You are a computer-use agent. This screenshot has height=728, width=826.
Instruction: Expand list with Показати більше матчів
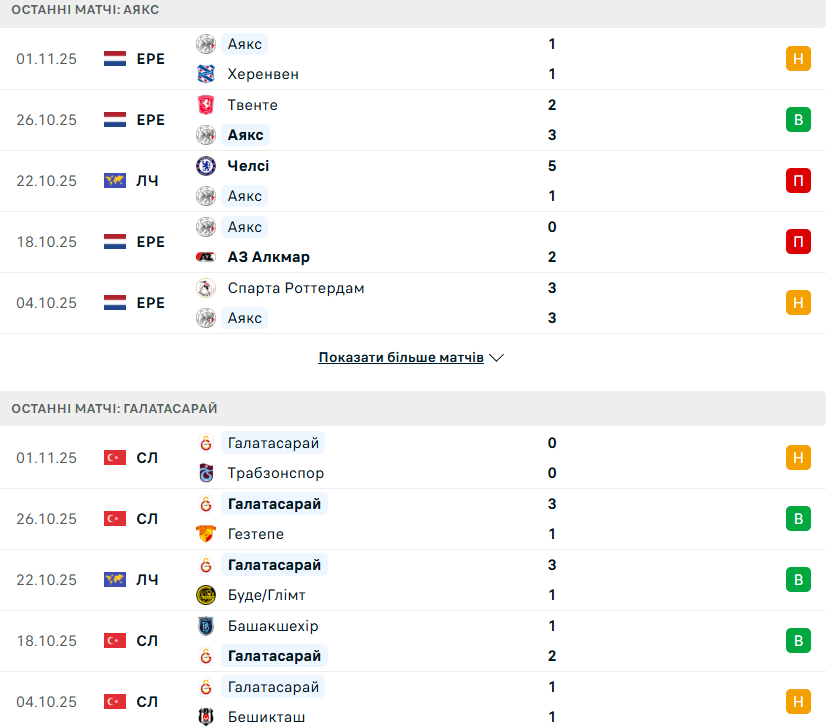(401, 357)
